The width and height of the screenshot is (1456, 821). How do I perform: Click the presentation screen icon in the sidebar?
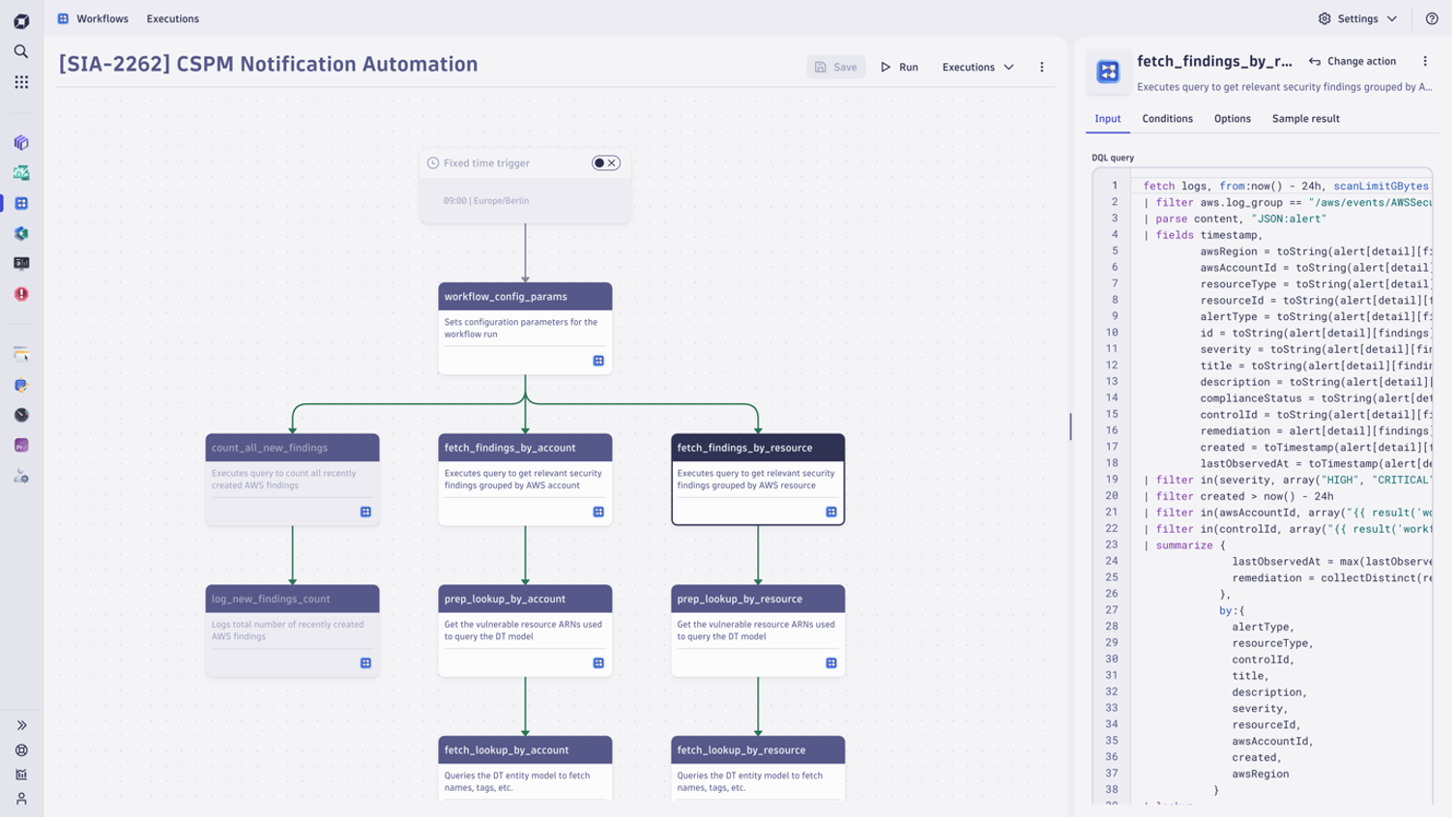tap(20, 262)
